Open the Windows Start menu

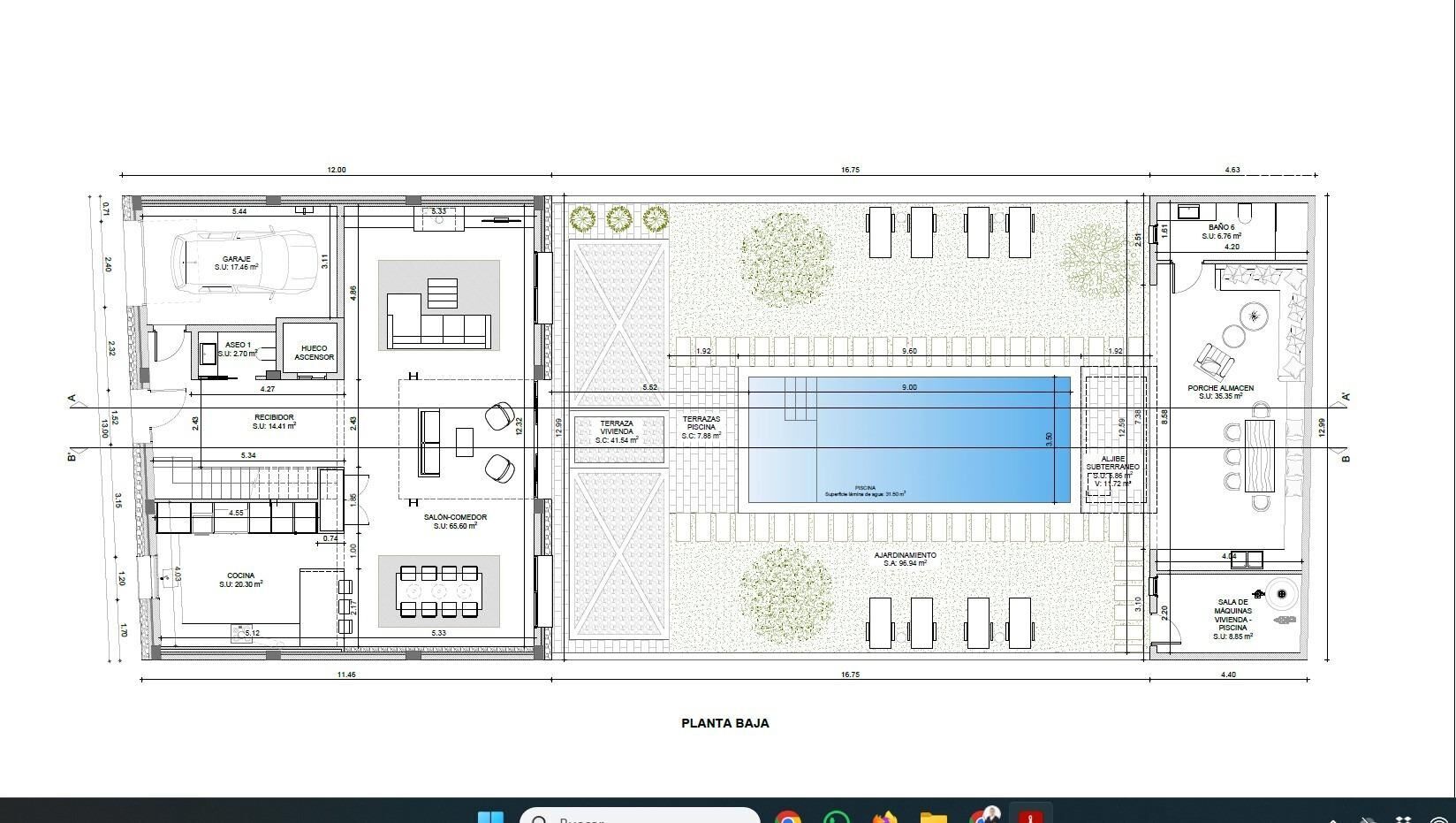tap(490, 817)
